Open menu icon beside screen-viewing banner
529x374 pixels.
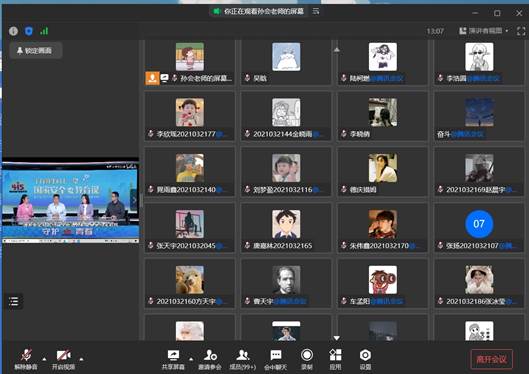[x=316, y=11]
